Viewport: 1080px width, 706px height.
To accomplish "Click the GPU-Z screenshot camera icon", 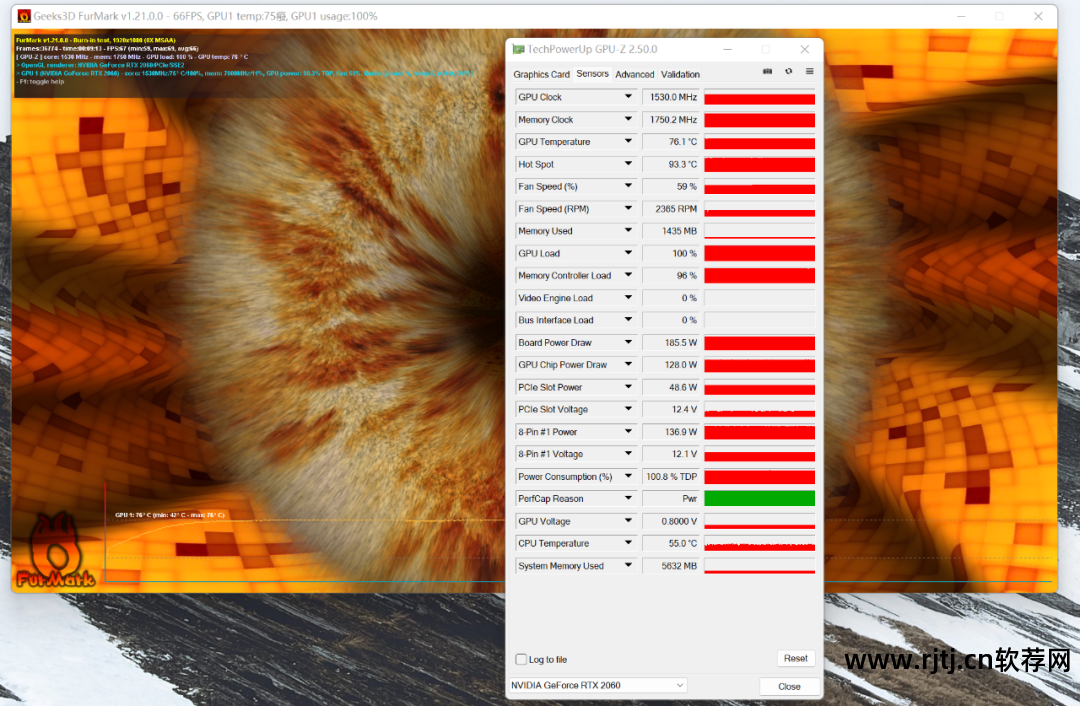I will pos(767,72).
